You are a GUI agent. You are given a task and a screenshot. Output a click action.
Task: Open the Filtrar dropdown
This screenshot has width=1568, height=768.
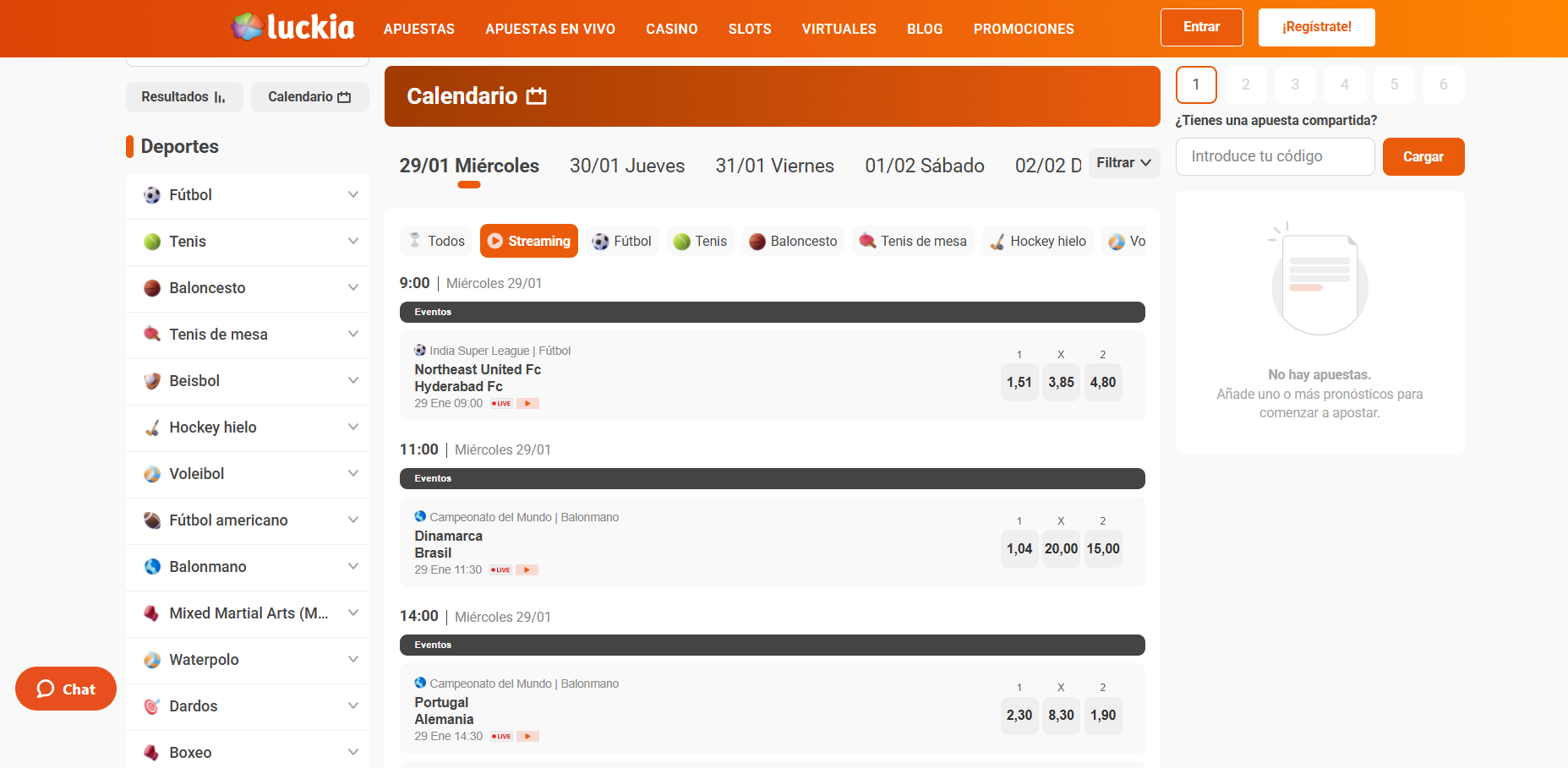(x=1123, y=163)
